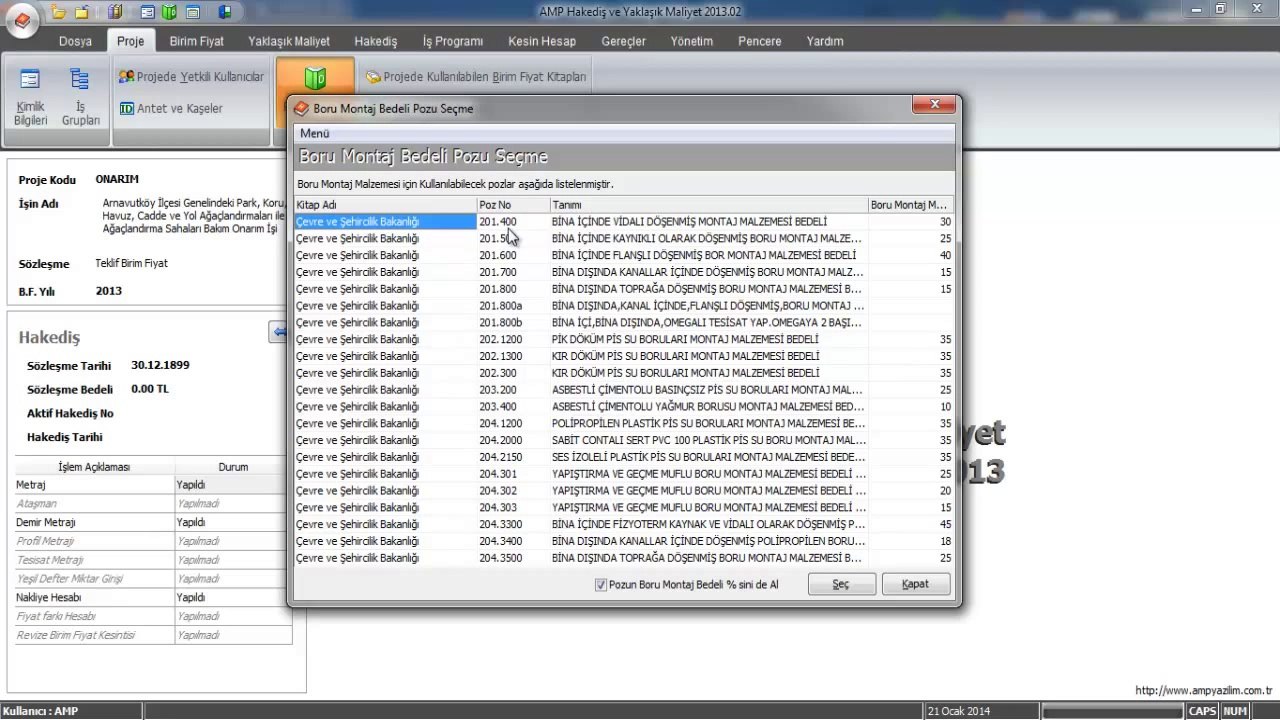This screenshot has width=1280, height=720.
Task: Open Antet ve Kaşeler
Action: click(171, 108)
